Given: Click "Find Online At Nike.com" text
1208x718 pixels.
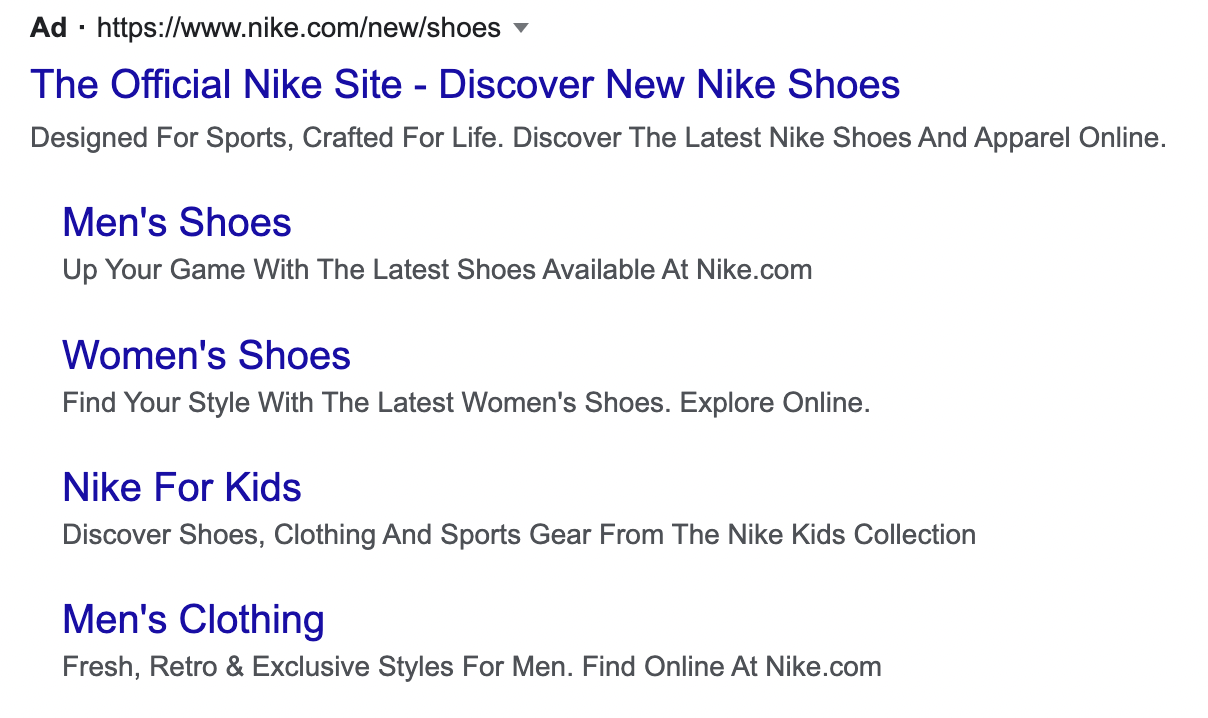Looking at the screenshot, I should pyautogui.click(x=732, y=666).
